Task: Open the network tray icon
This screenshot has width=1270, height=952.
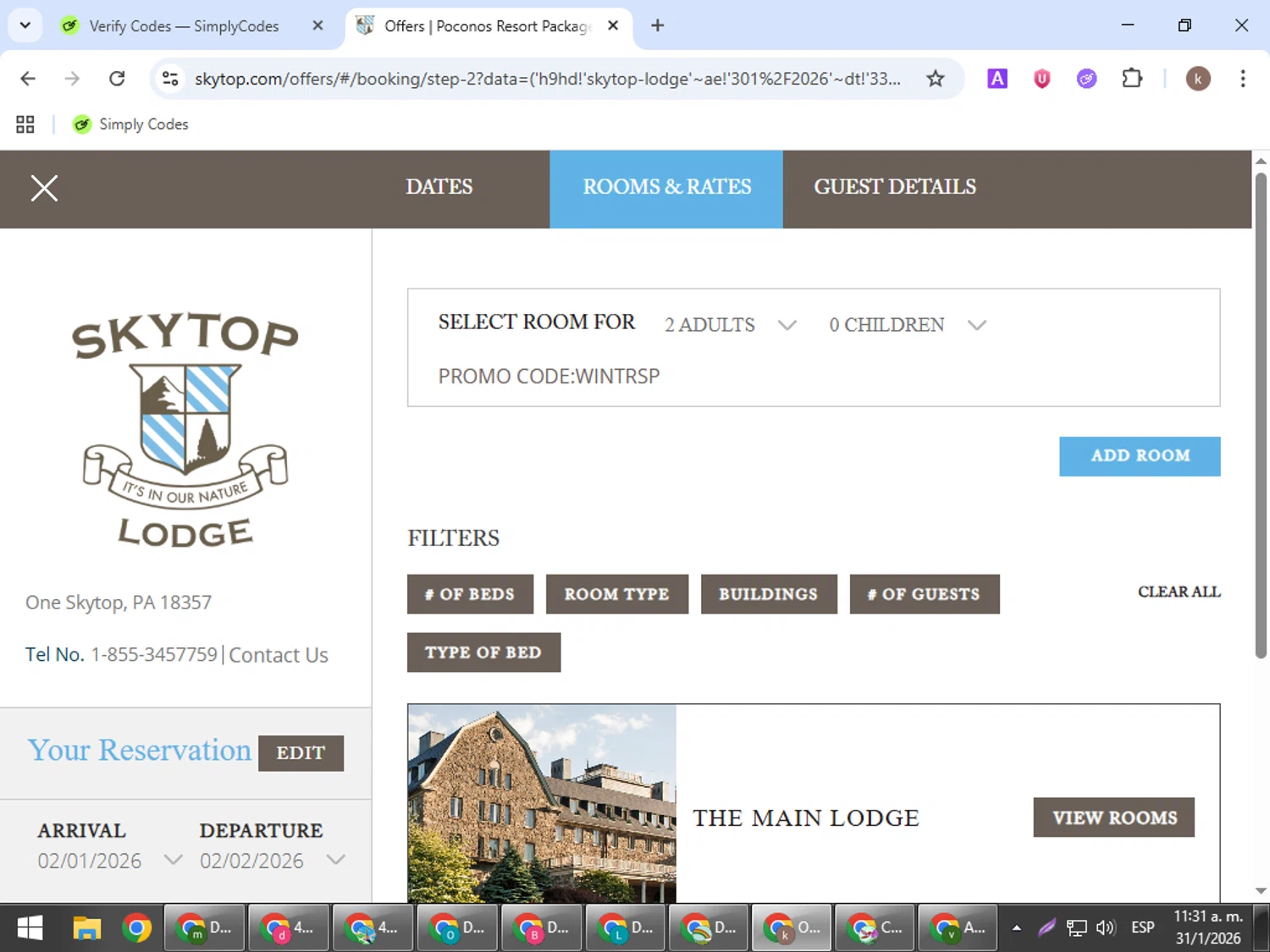Action: pyautogui.click(x=1076, y=928)
